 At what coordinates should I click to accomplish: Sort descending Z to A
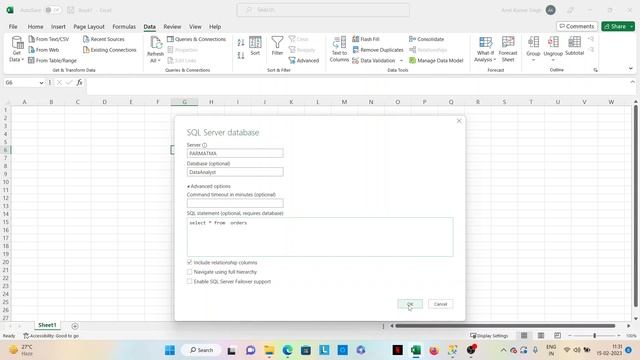click(x=241, y=56)
